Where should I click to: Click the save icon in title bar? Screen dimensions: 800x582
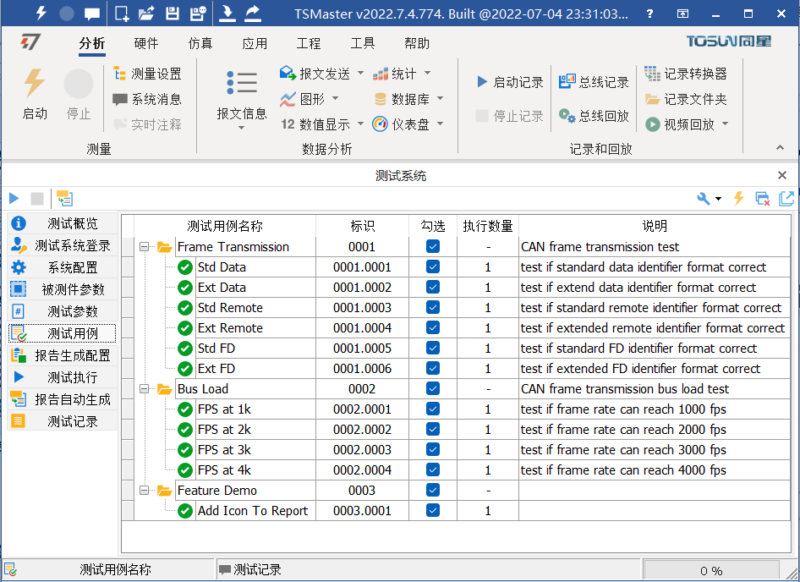pos(171,14)
